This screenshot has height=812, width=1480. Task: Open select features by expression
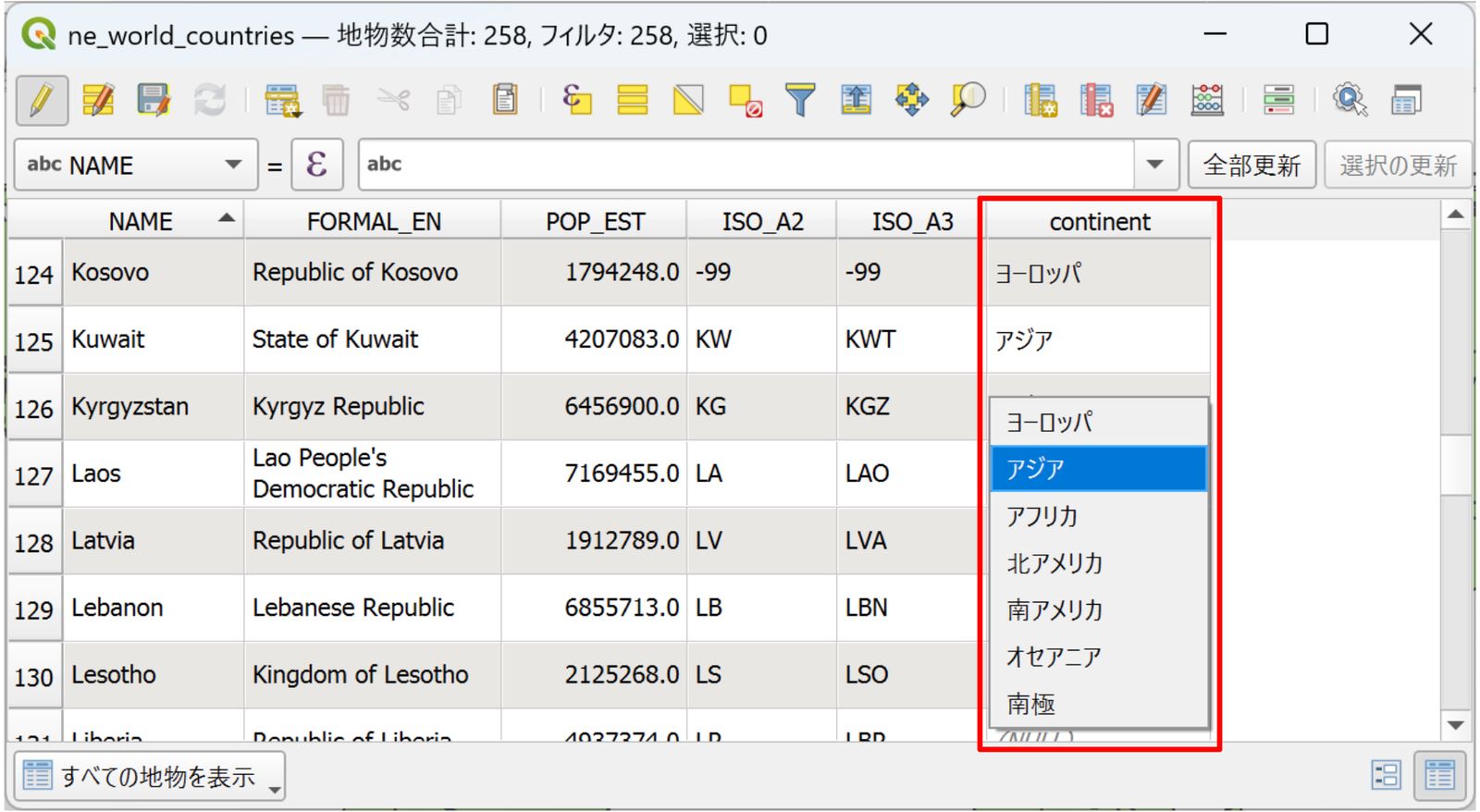pyautogui.click(x=576, y=100)
